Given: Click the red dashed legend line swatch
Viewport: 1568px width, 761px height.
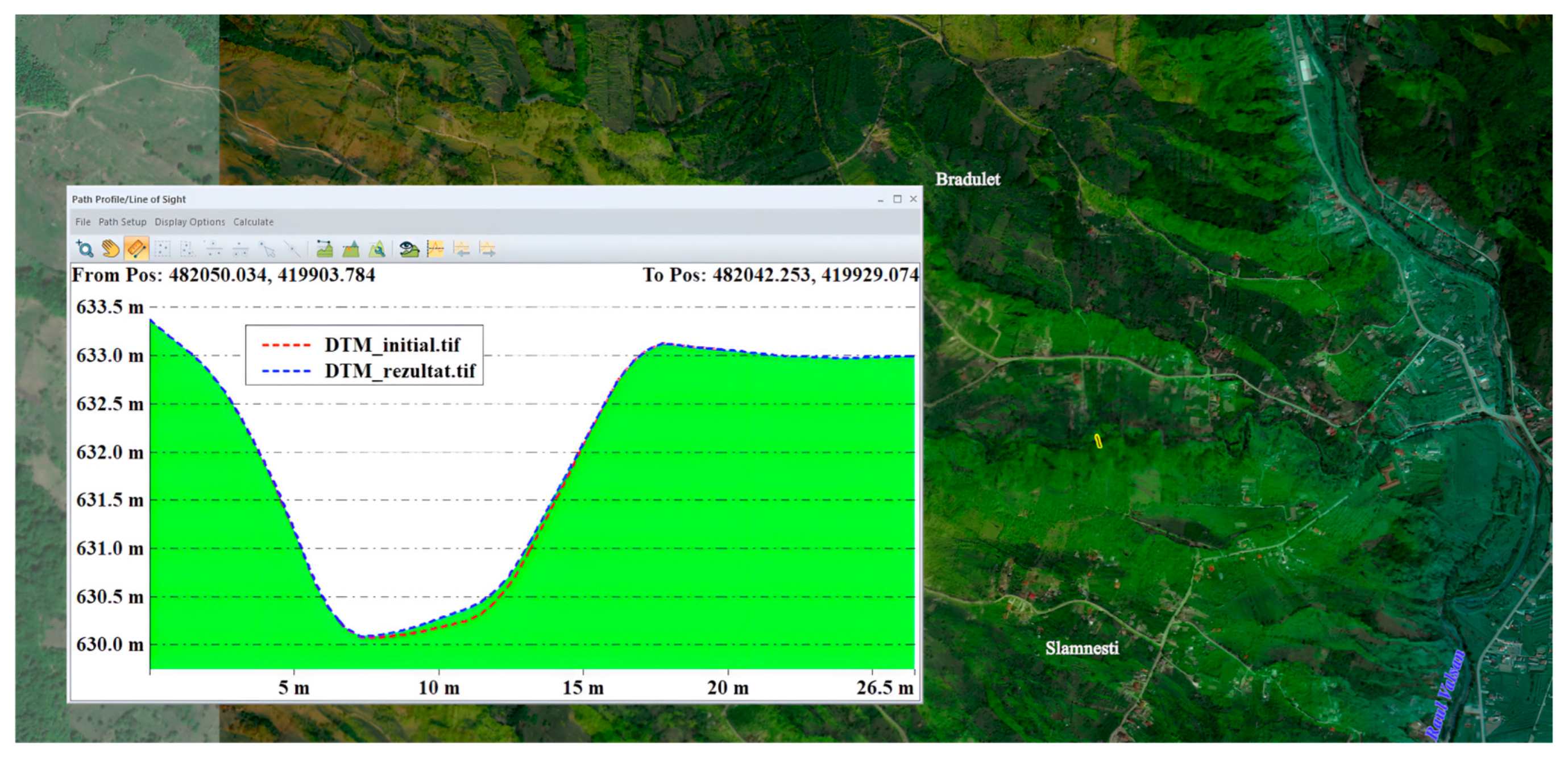Looking at the screenshot, I should point(286,345).
